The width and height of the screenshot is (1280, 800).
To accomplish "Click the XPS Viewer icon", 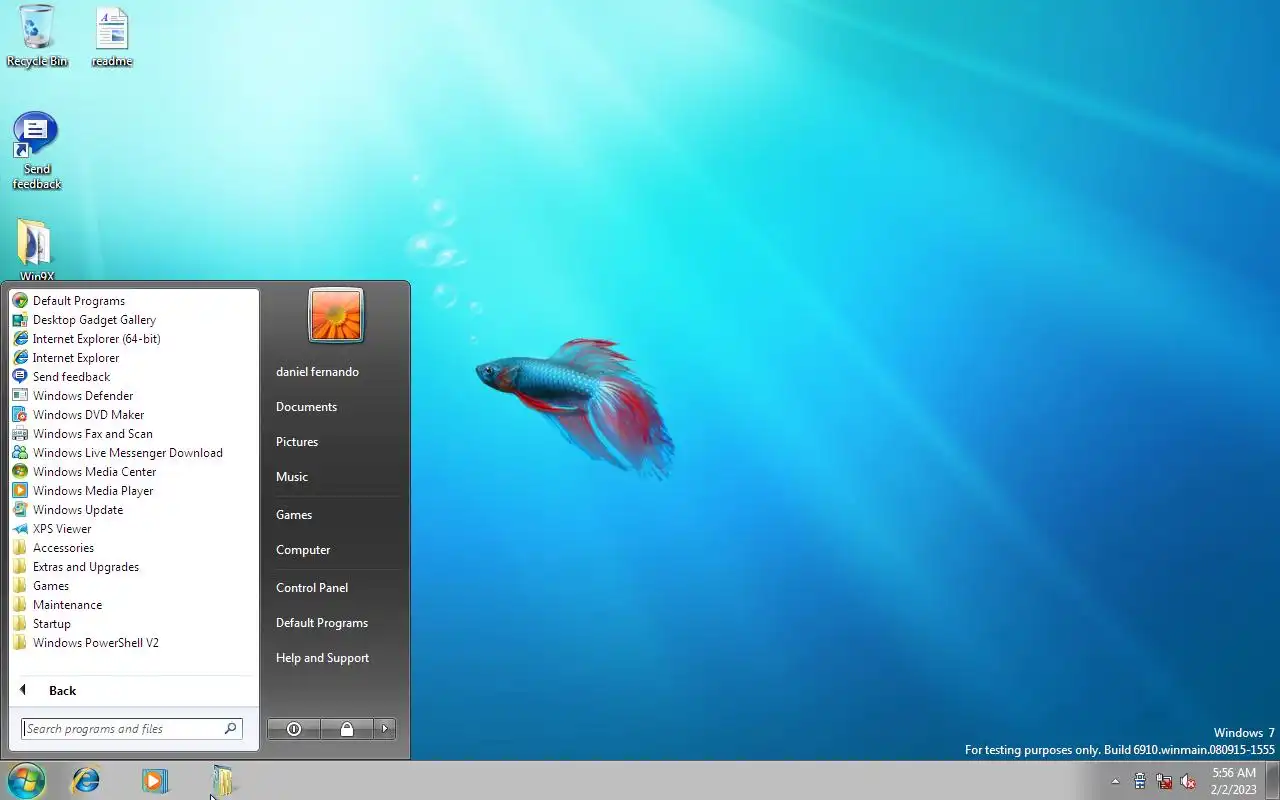I will [x=20, y=529].
